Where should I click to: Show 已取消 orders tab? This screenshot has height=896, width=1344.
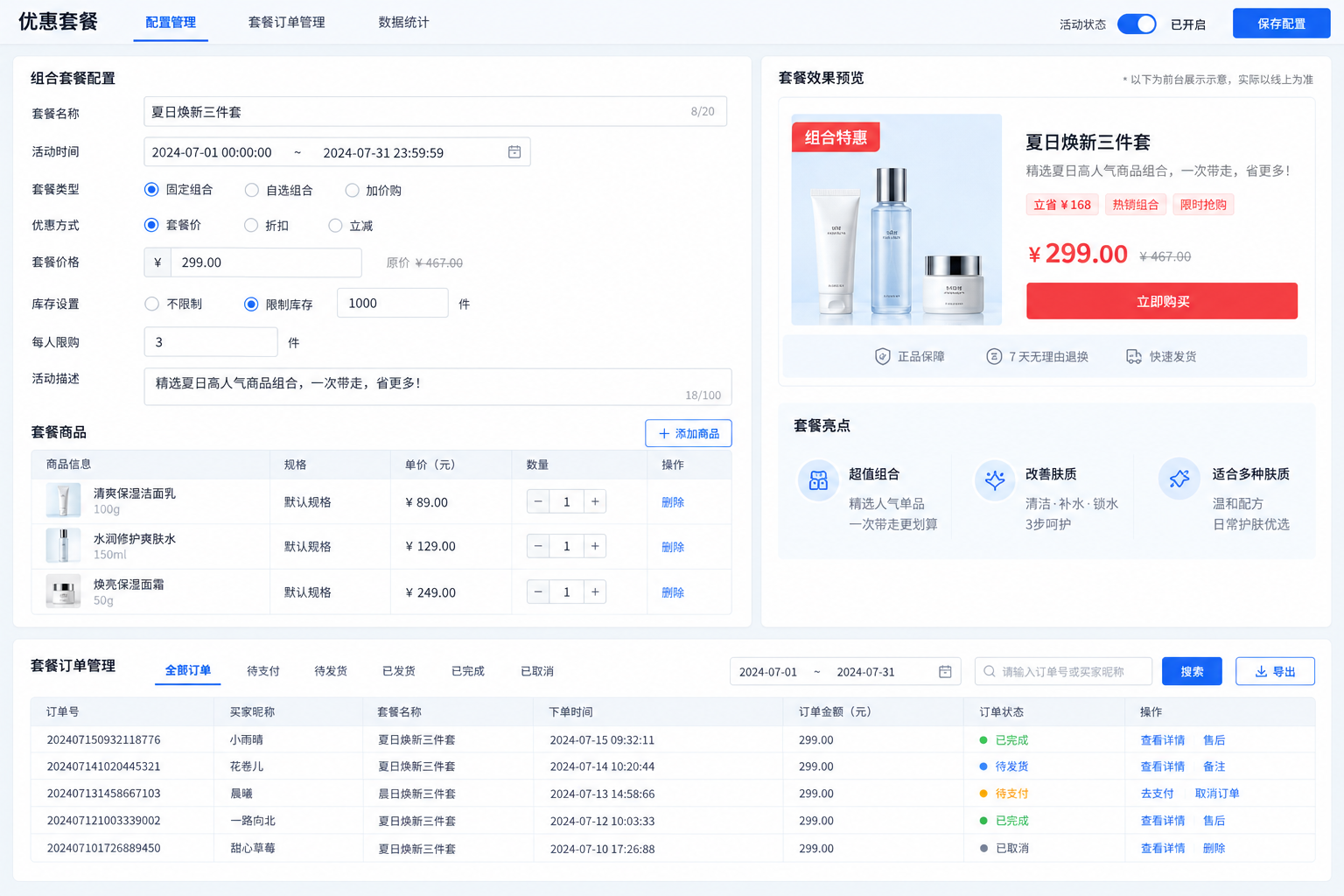point(537,671)
